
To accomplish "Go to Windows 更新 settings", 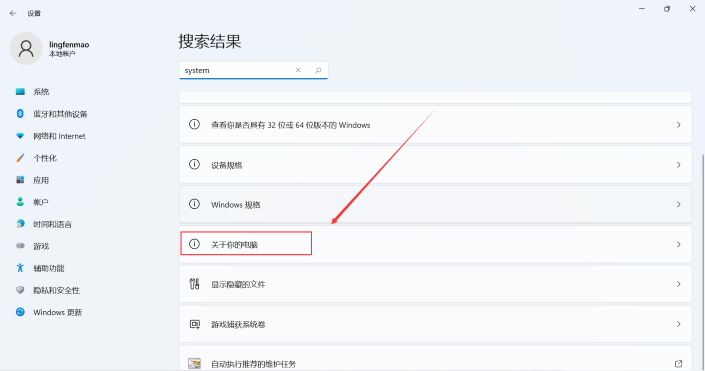I will click(58, 313).
